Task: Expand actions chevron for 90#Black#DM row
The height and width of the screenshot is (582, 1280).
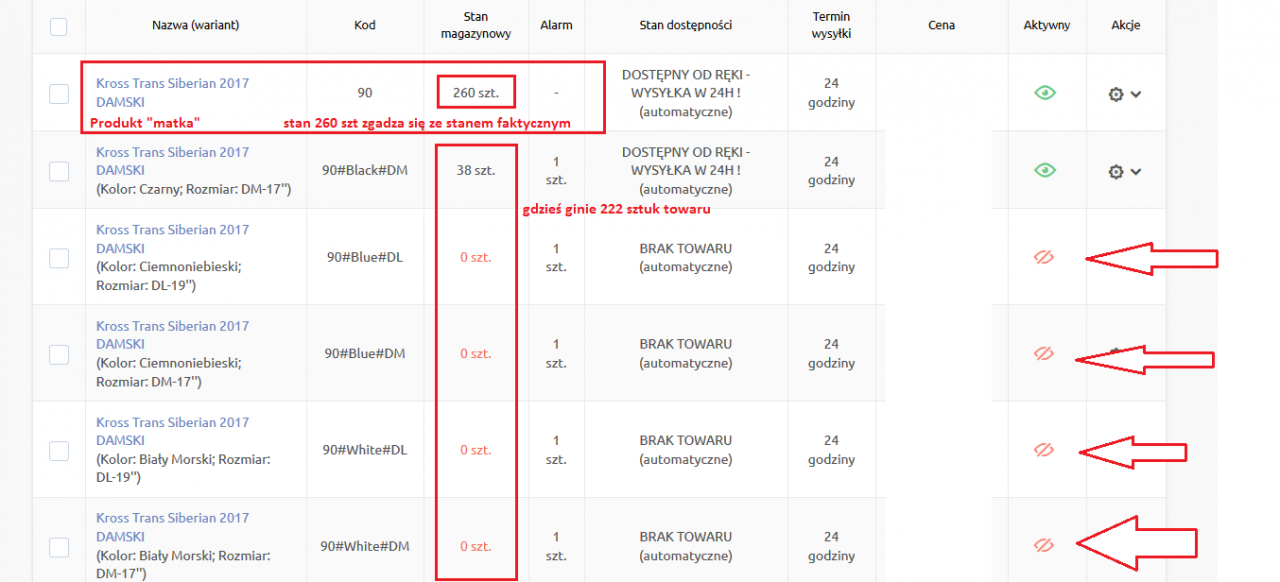Action: (1136, 172)
